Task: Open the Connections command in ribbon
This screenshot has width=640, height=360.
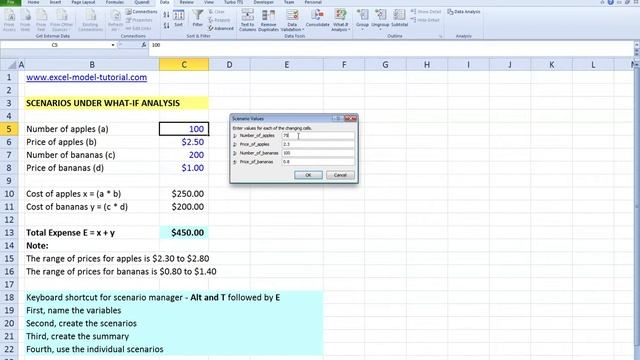Action: click(x=141, y=12)
